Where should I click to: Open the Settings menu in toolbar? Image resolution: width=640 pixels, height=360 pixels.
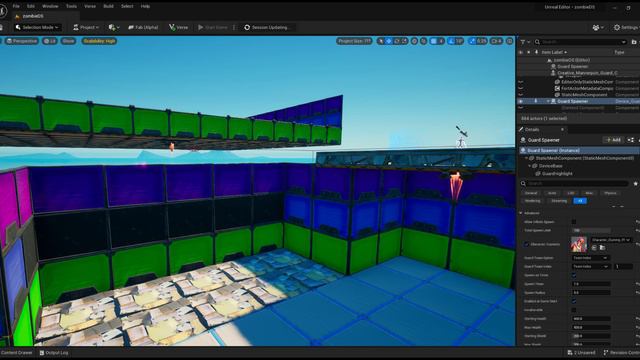627,27
